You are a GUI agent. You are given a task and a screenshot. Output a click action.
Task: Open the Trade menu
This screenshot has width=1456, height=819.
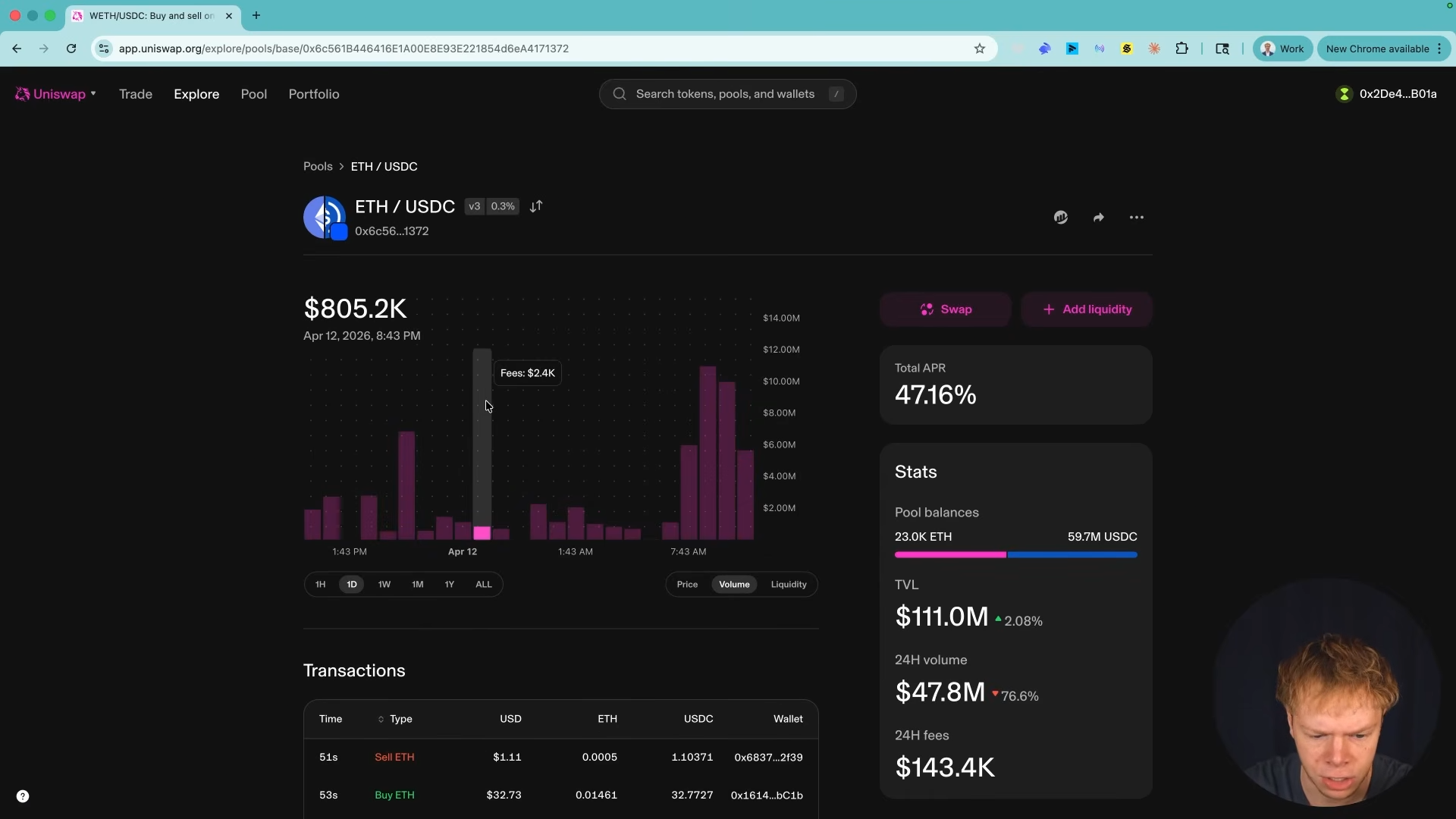point(136,94)
